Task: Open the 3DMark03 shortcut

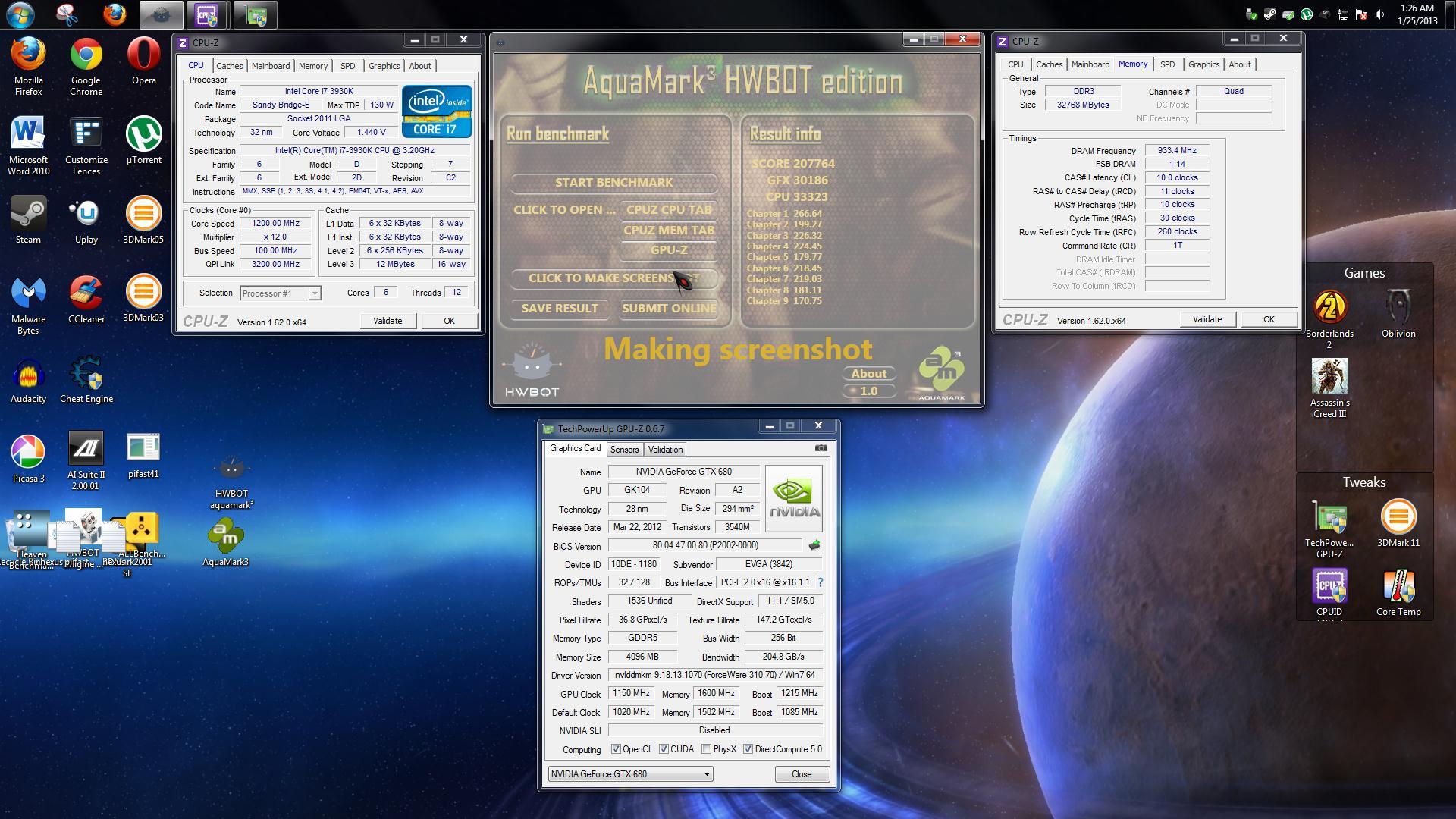Action: (143, 299)
